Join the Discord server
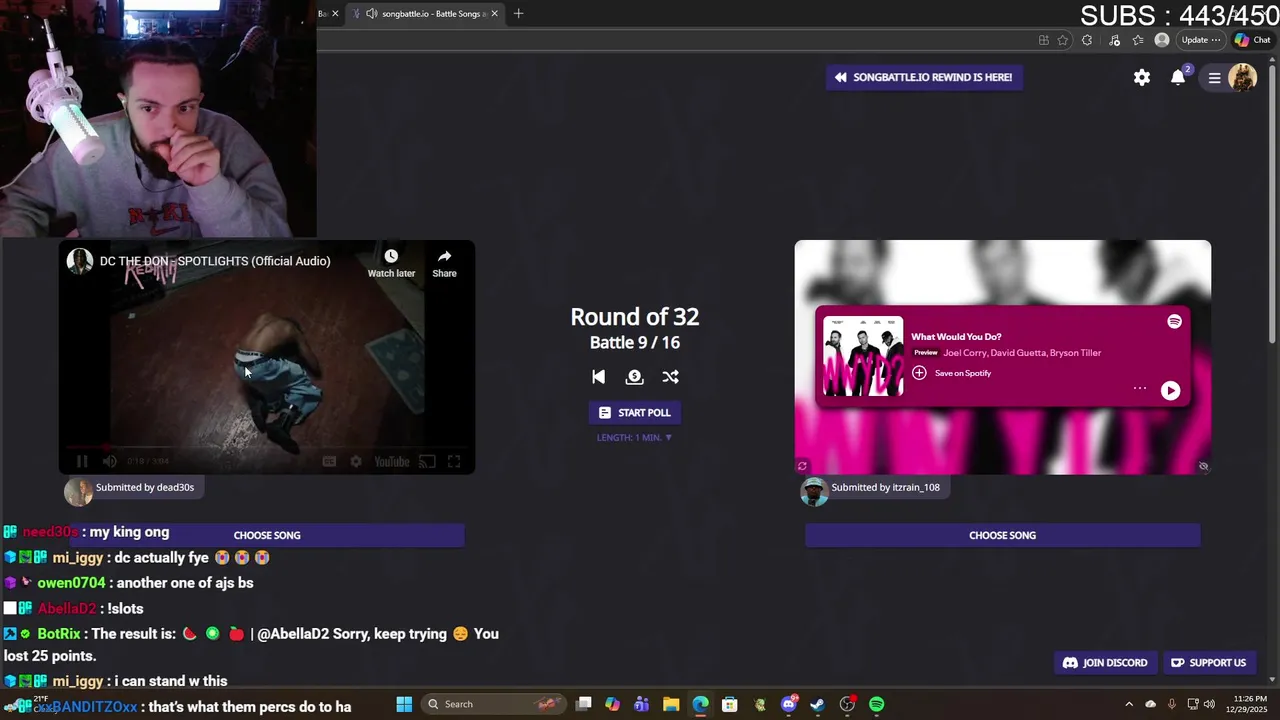1280x720 pixels. (1105, 663)
